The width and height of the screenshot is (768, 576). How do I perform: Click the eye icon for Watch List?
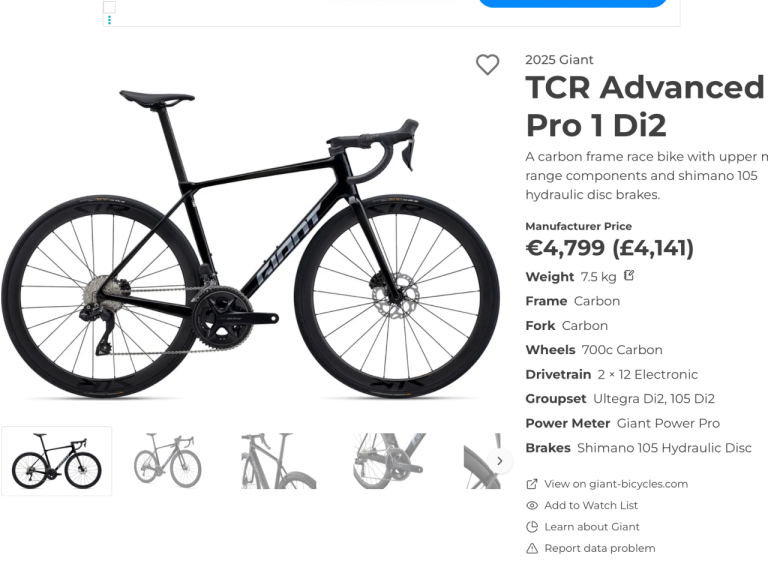click(x=531, y=505)
